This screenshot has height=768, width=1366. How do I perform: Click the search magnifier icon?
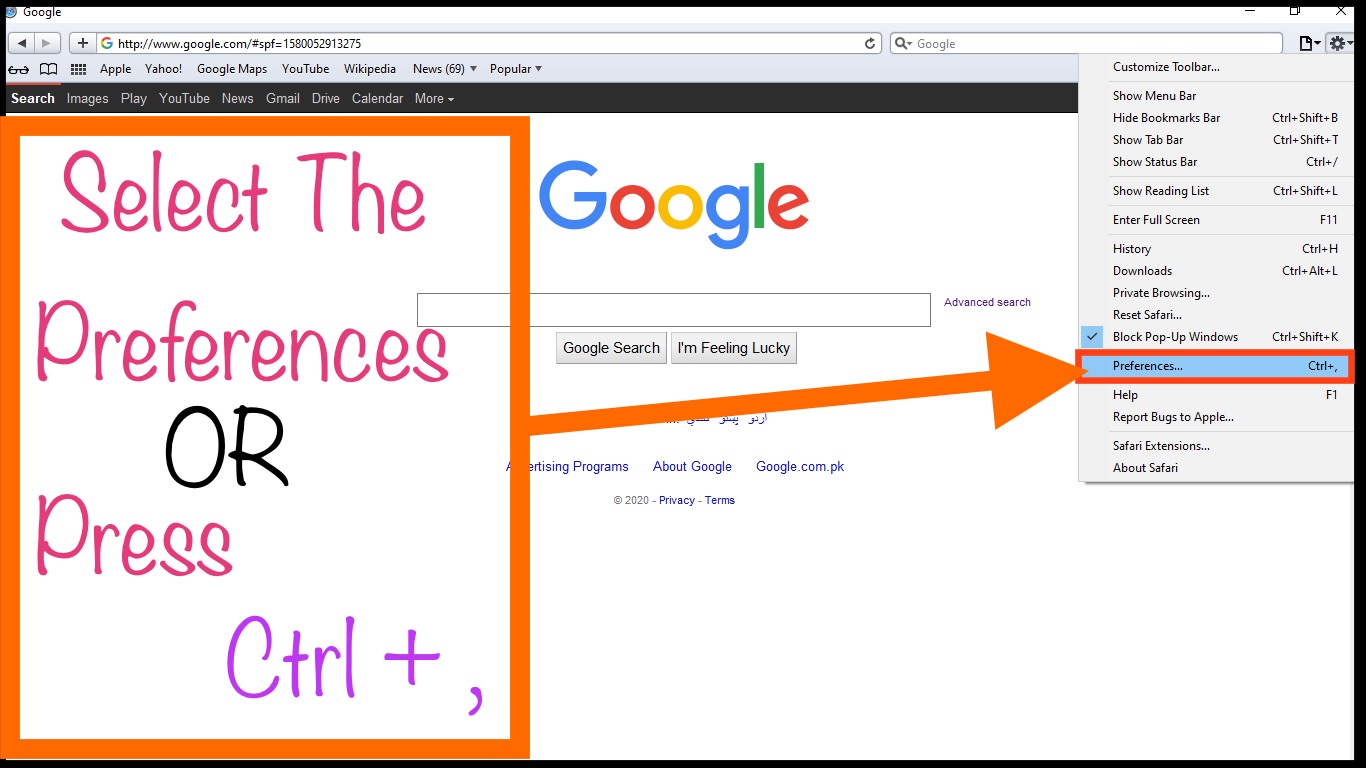pyautogui.click(x=903, y=44)
